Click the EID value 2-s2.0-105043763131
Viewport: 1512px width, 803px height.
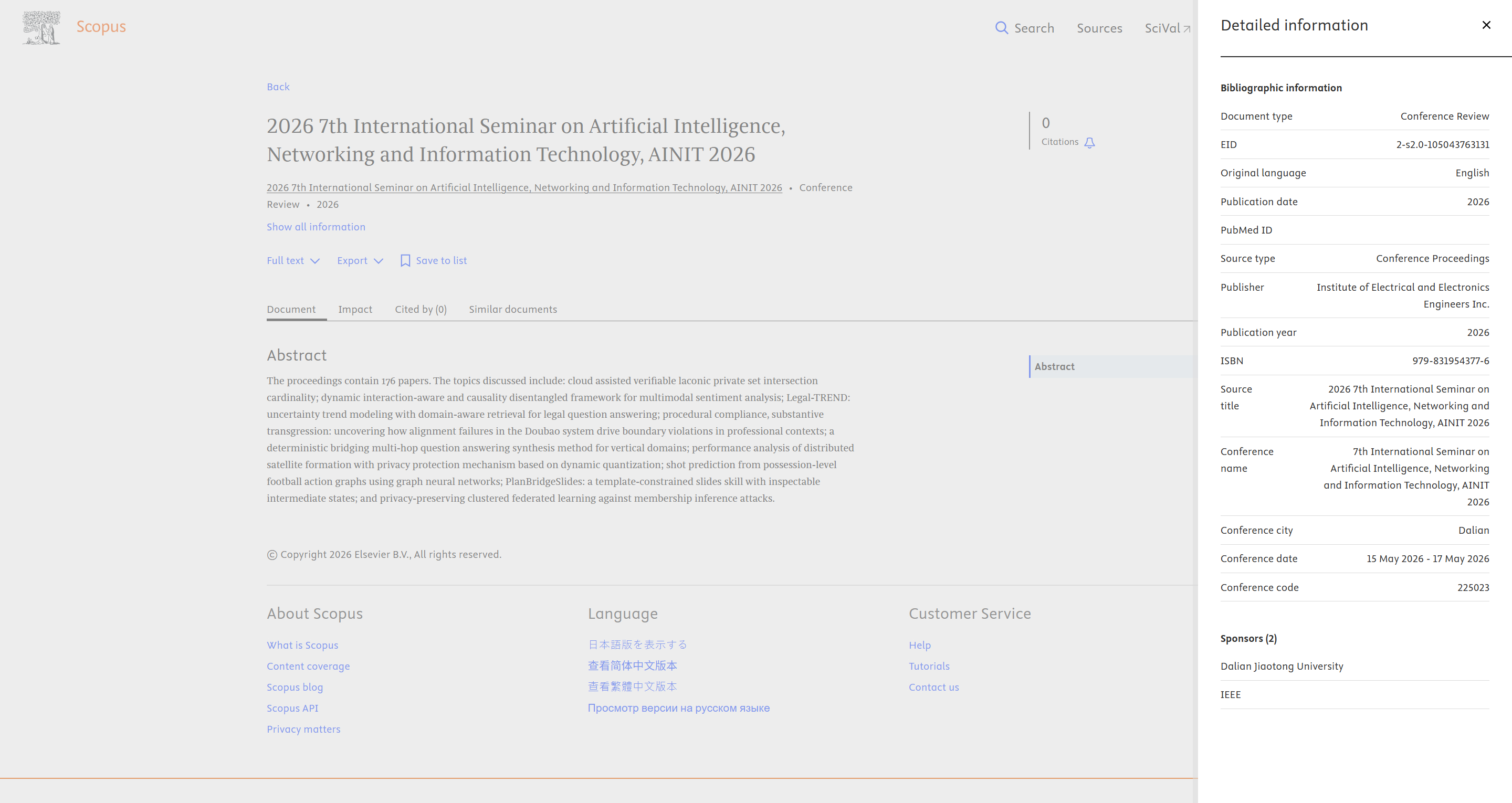1443,144
